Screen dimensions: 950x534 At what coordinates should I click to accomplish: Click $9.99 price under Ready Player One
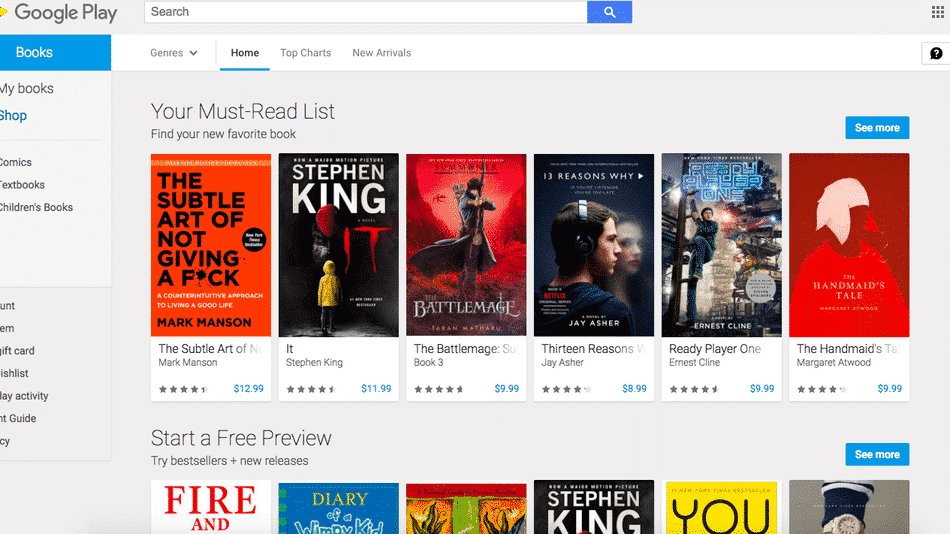click(x=762, y=389)
